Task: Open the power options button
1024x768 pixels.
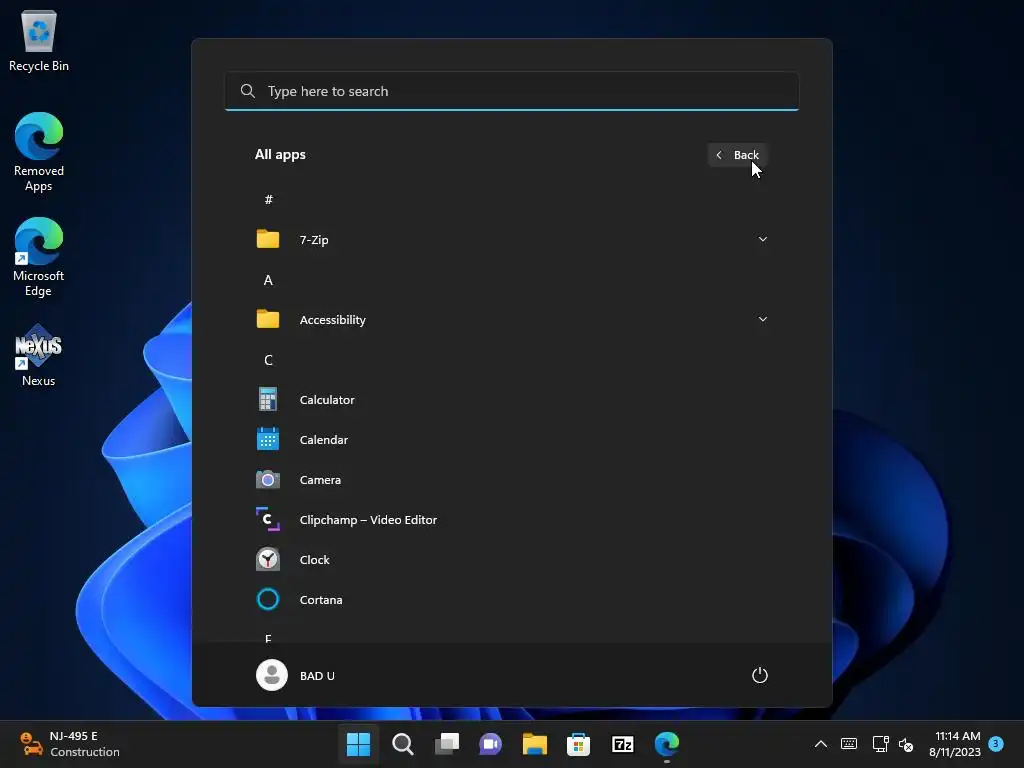Action: [x=760, y=675]
